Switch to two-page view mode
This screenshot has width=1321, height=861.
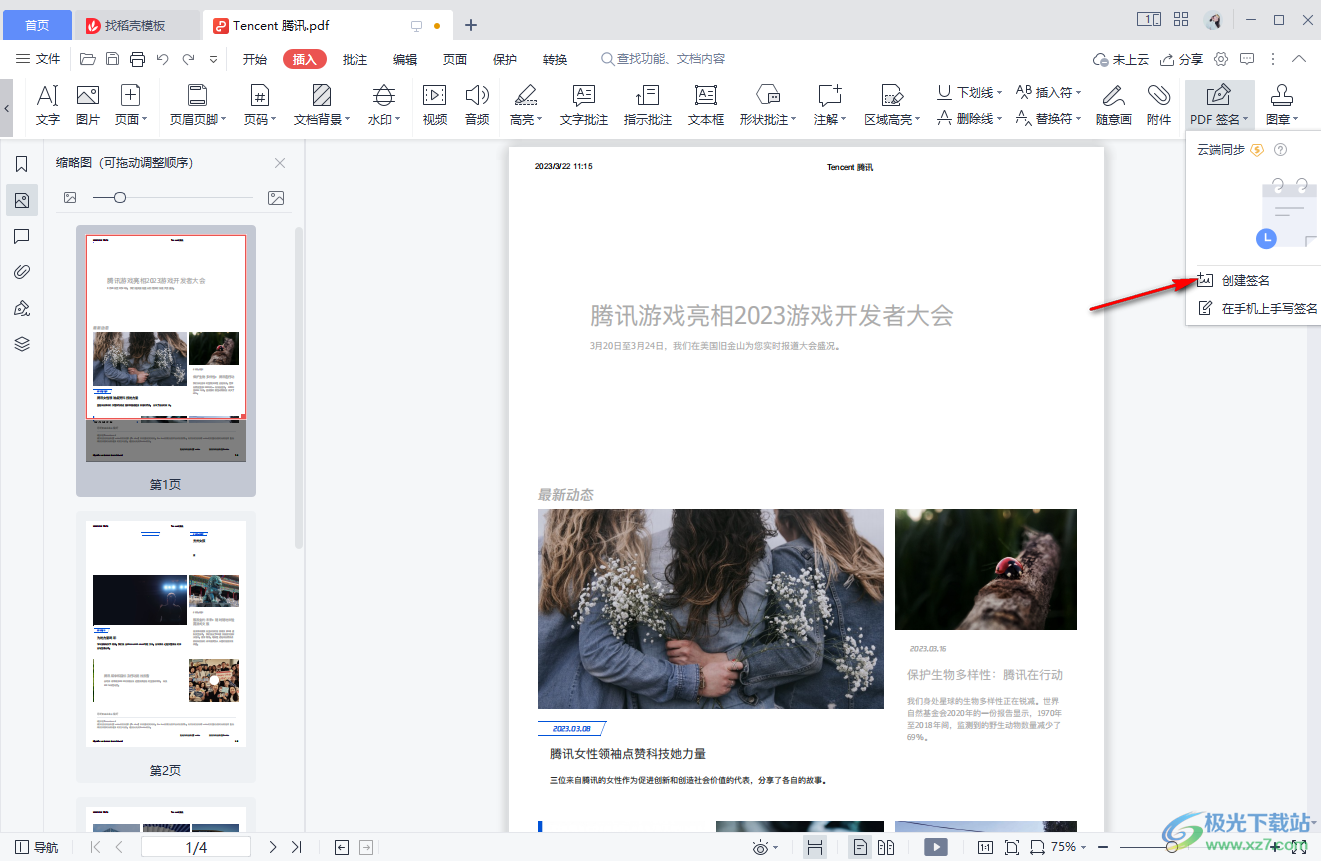pos(886,847)
